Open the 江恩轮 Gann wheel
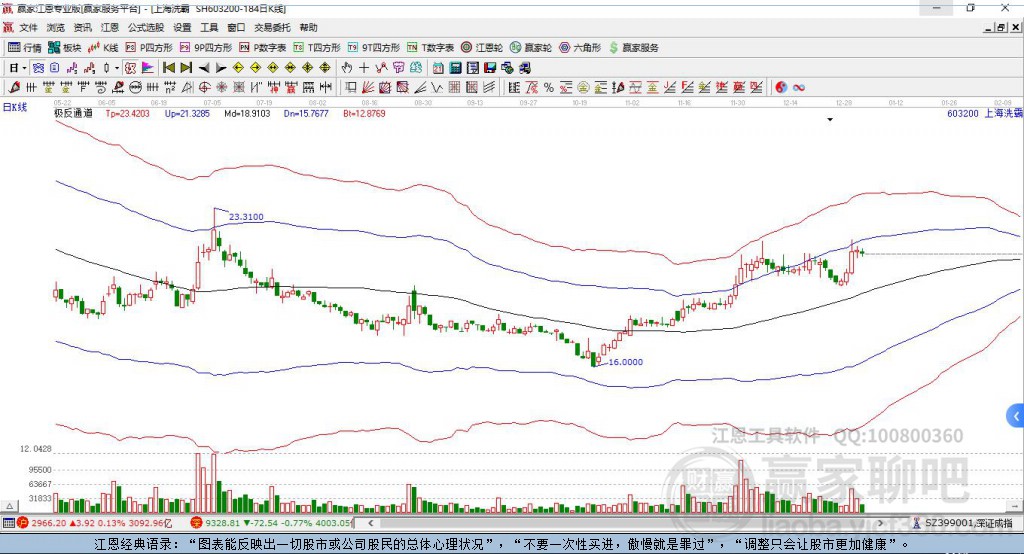This screenshot has height=554, width=1024. click(482, 48)
